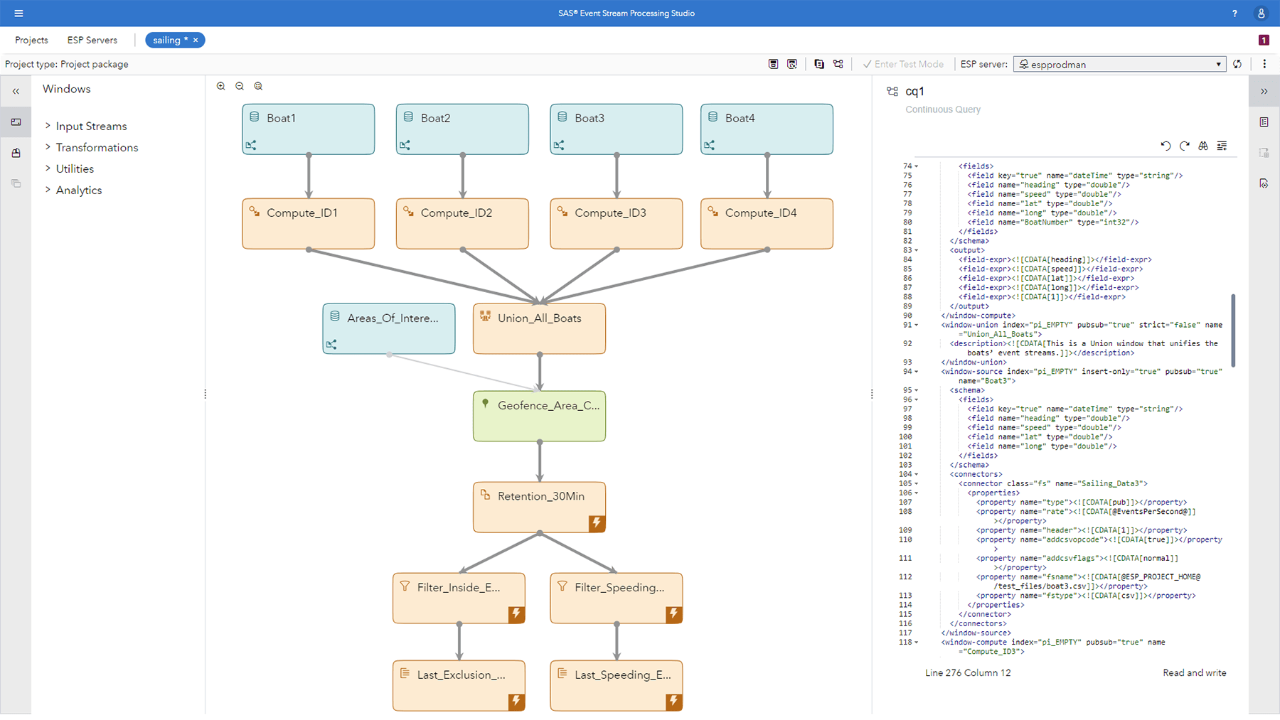Select the Filter_Inside_E... window
The height and width of the screenshot is (720, 1280).
coord(459,598)
